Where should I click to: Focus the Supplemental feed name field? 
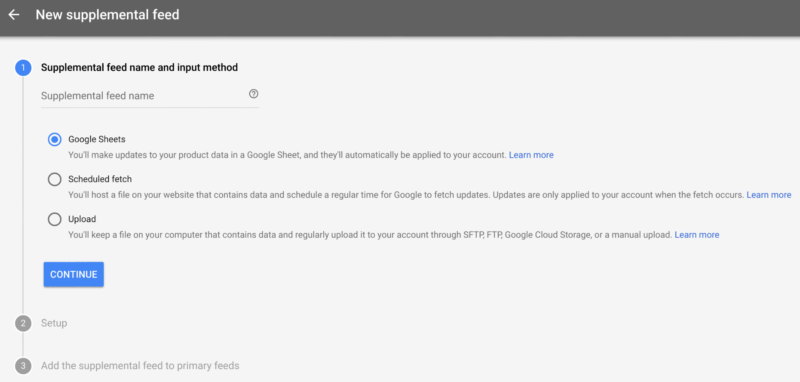coord(150,96)
